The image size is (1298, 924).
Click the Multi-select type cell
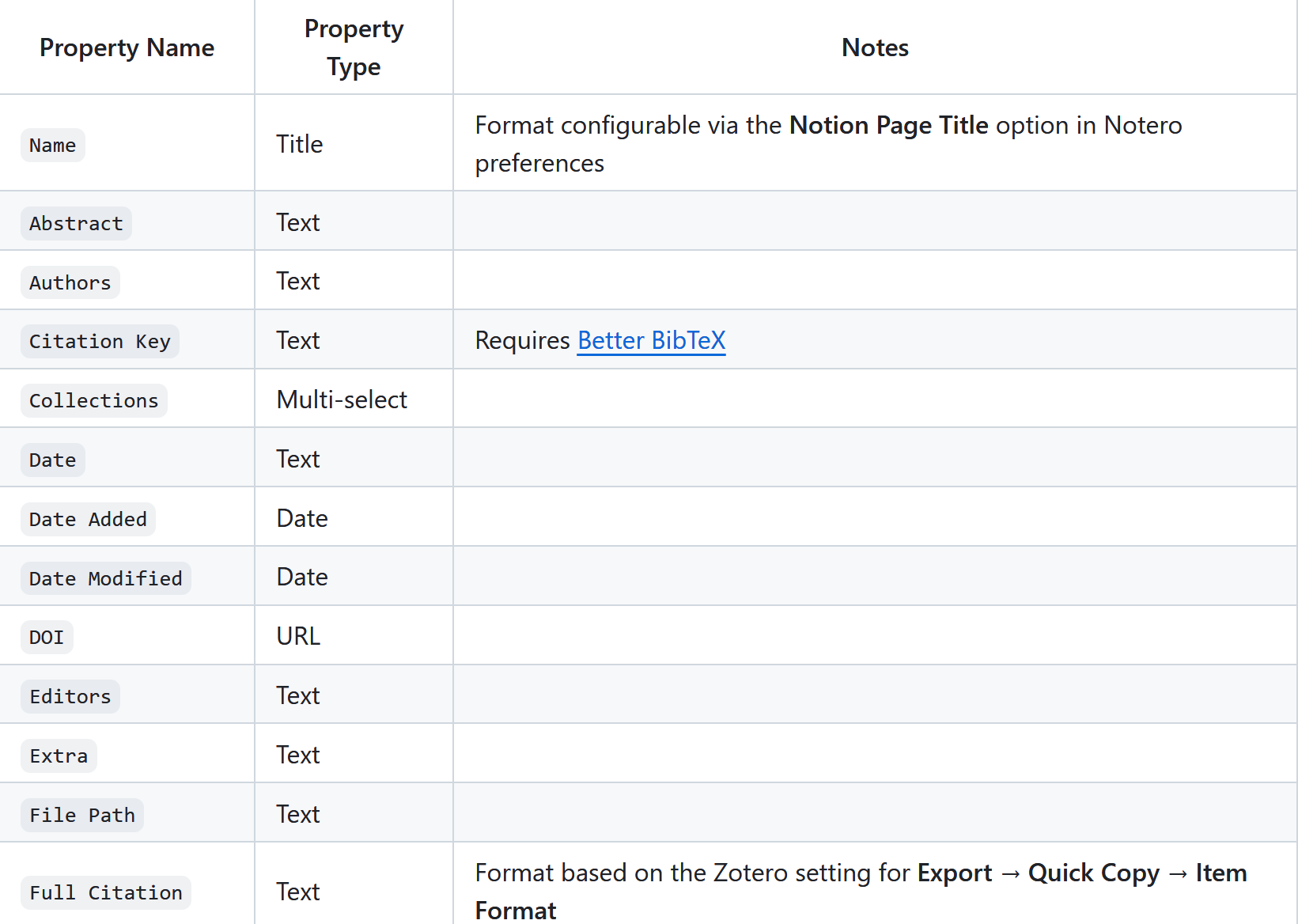[342, 400]
